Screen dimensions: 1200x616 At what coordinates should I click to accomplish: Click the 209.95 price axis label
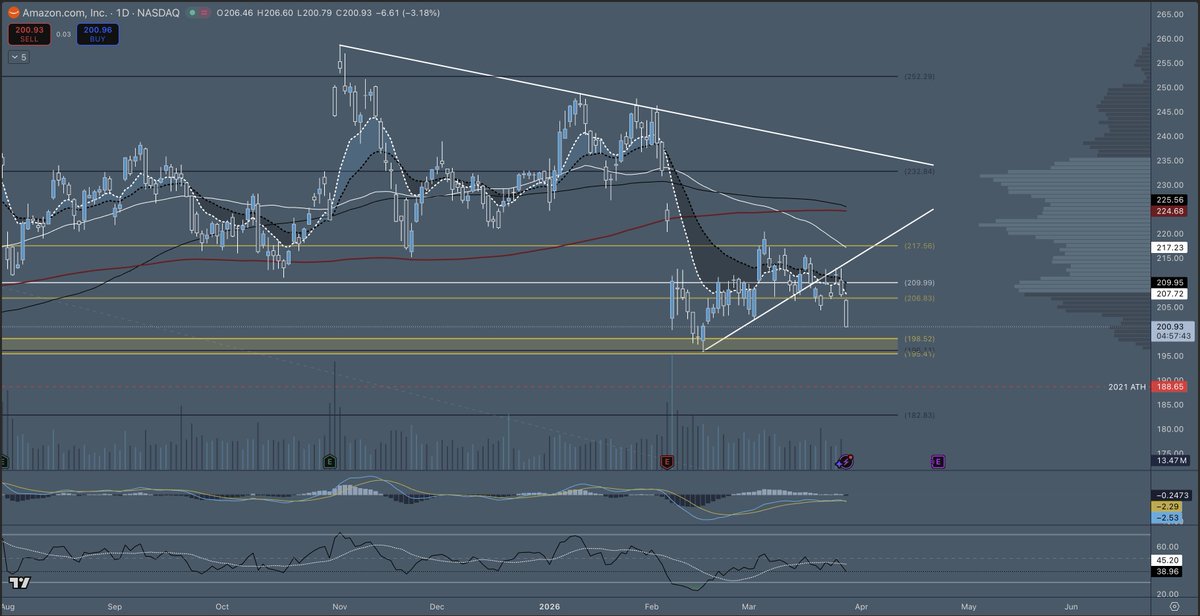coord(1169,282)
